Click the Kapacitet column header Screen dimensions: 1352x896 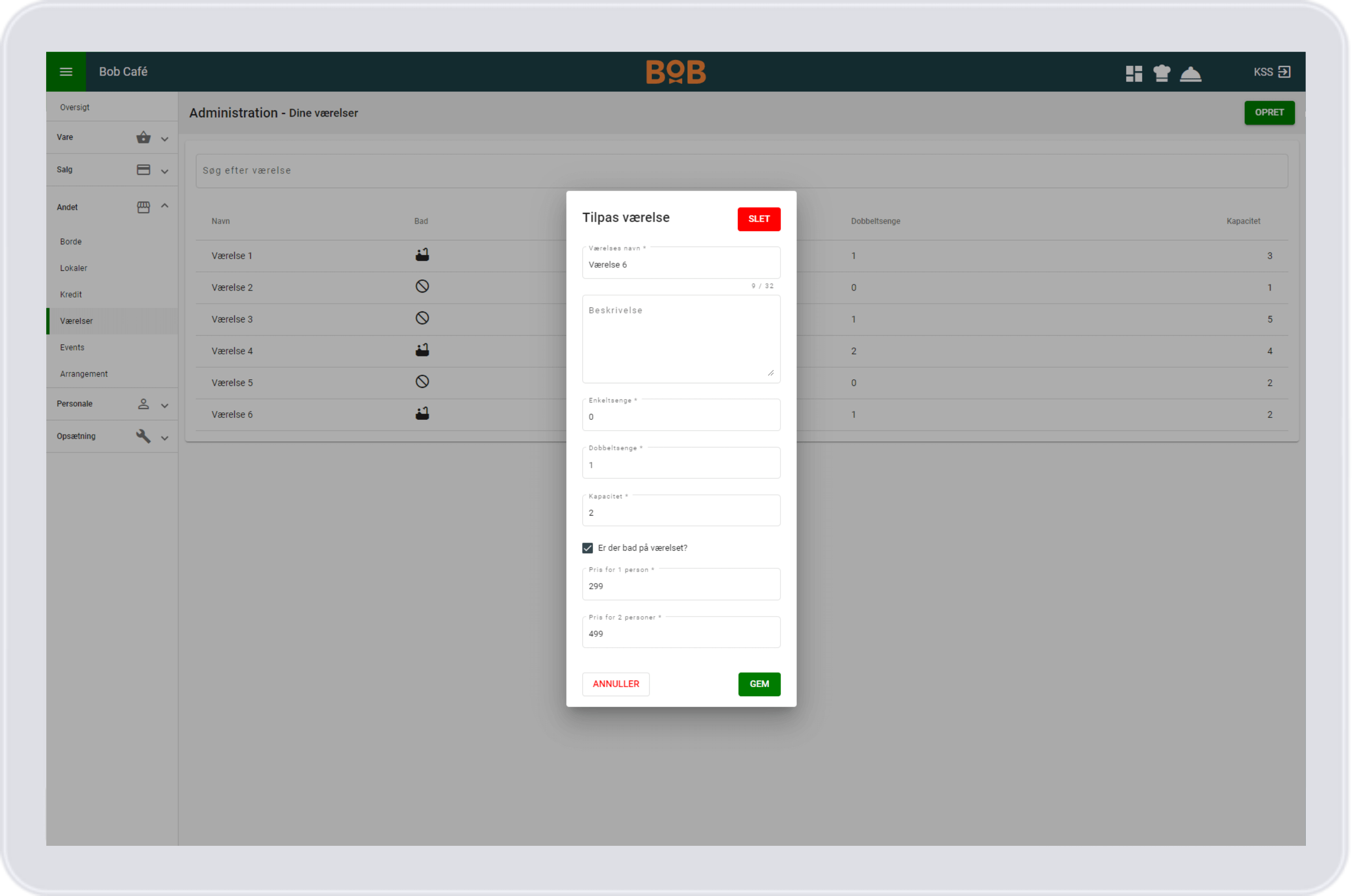pyautogui.click(x=1243, y=221)
